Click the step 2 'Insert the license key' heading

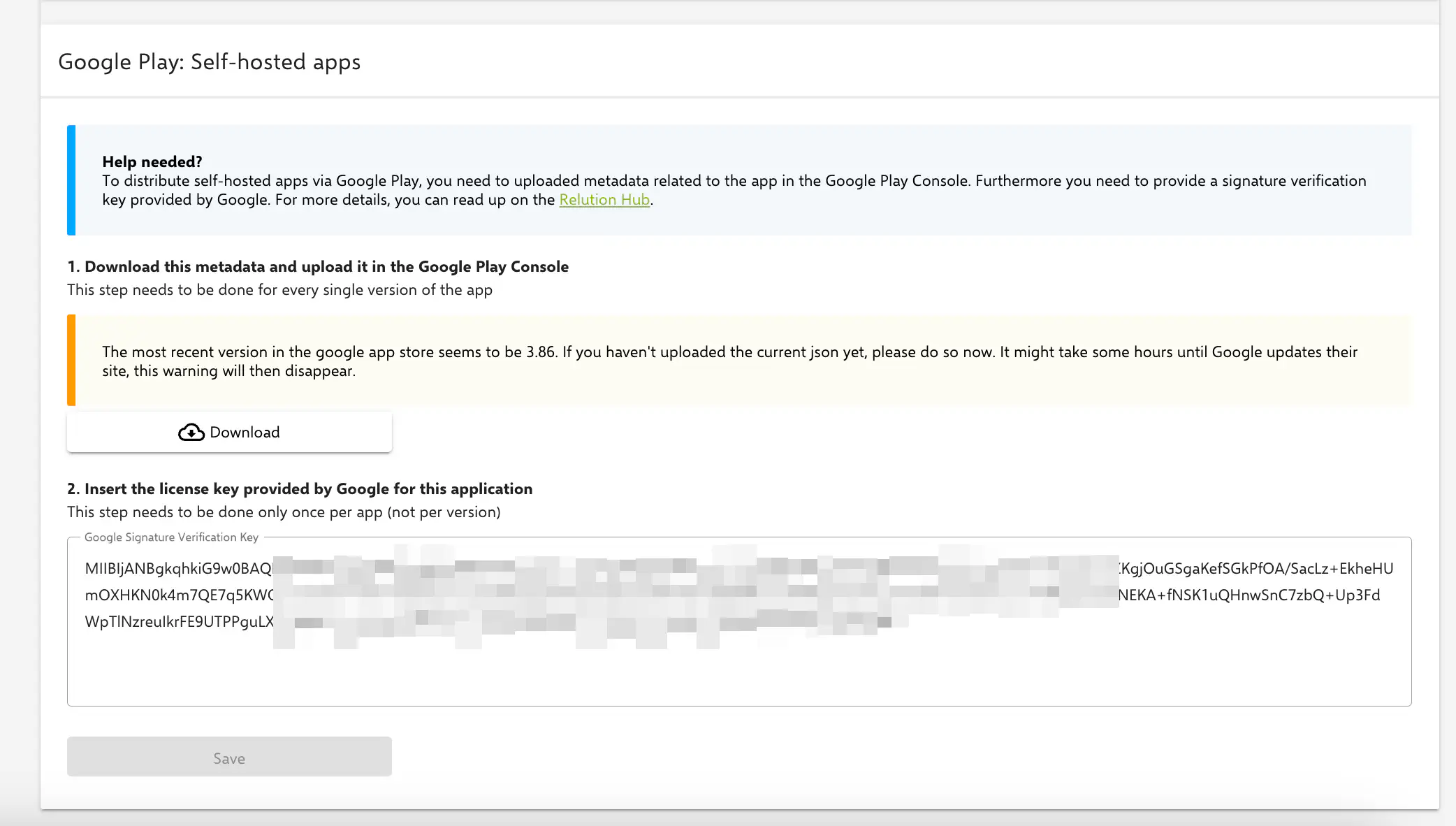coord(300,489)
